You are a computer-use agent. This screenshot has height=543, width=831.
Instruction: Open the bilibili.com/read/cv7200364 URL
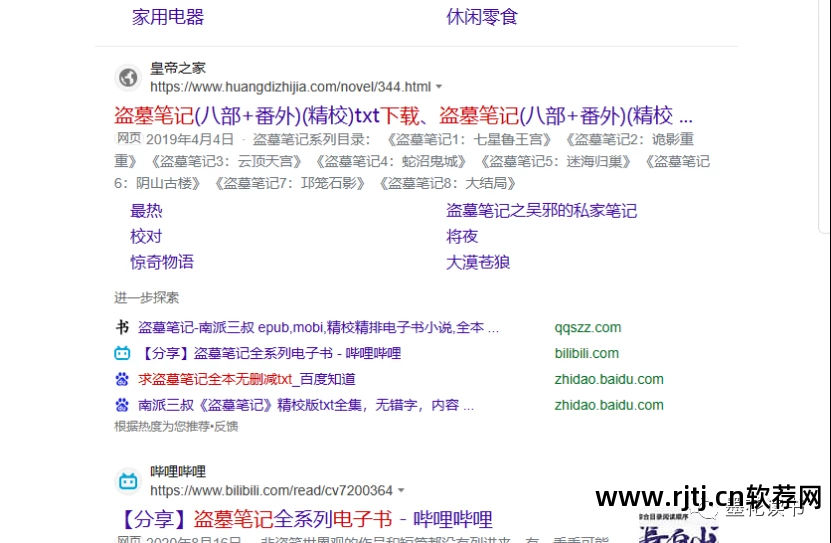[x=271, y=491]
